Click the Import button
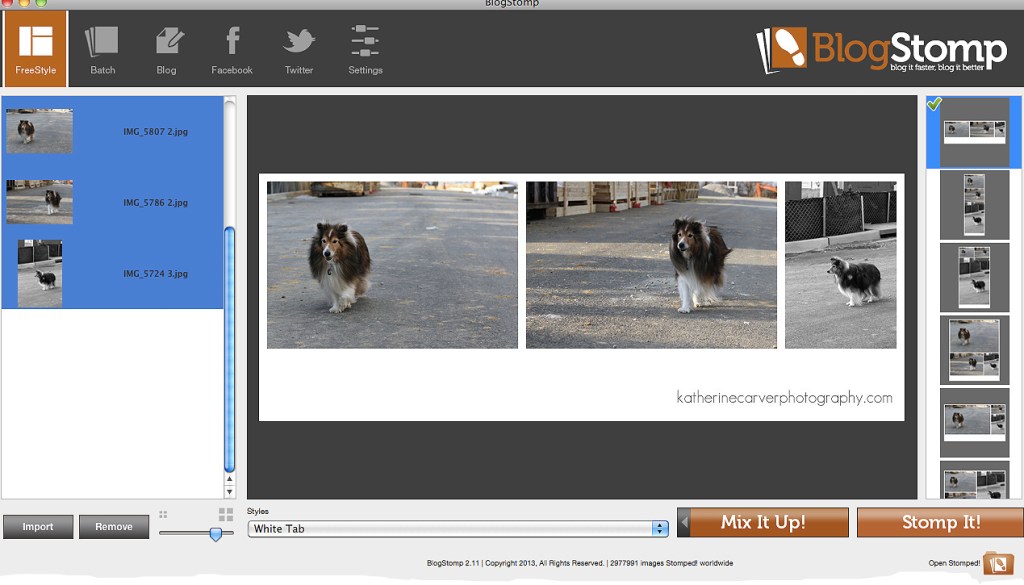 (x=37, y=526)
